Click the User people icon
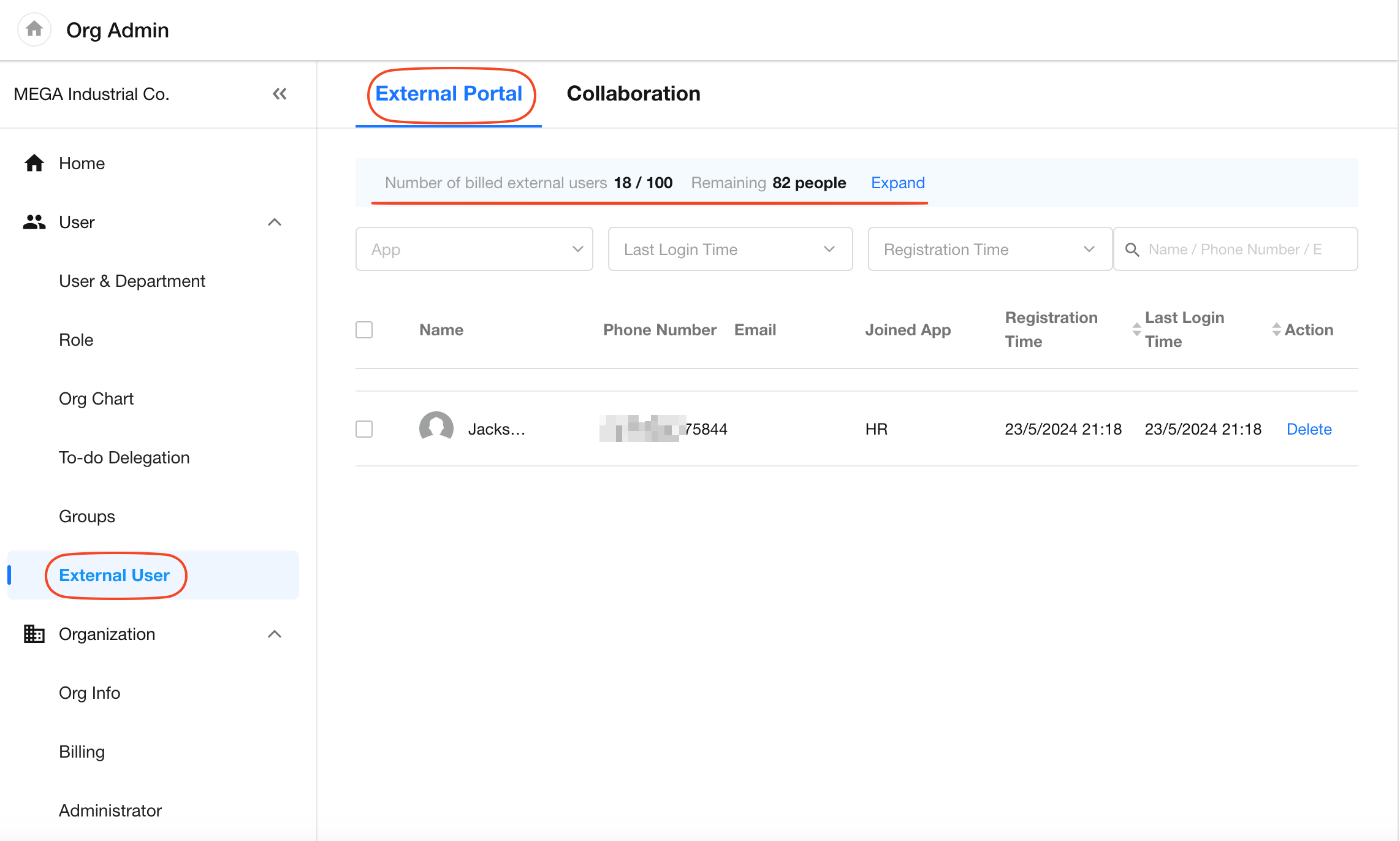The width and height of the screenshot is (1400, 841). pyautogui.click(x=34, y=222)
